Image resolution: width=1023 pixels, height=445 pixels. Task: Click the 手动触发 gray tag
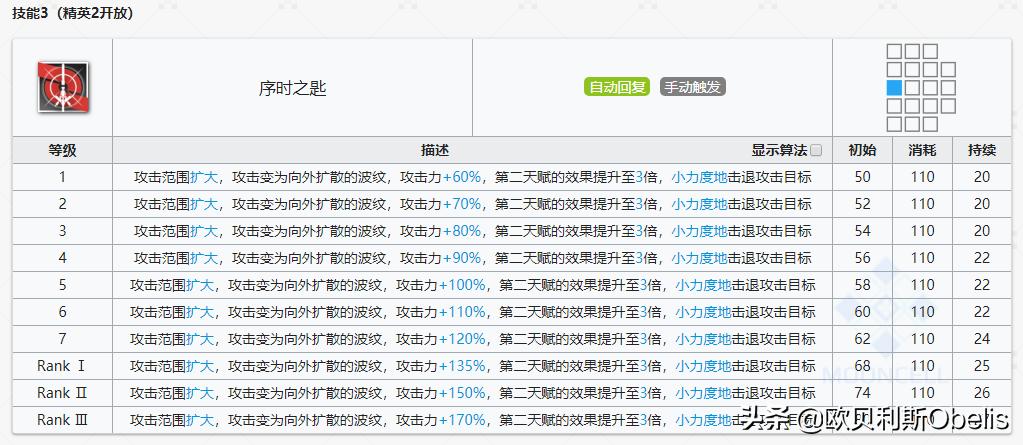pos(693,87)
